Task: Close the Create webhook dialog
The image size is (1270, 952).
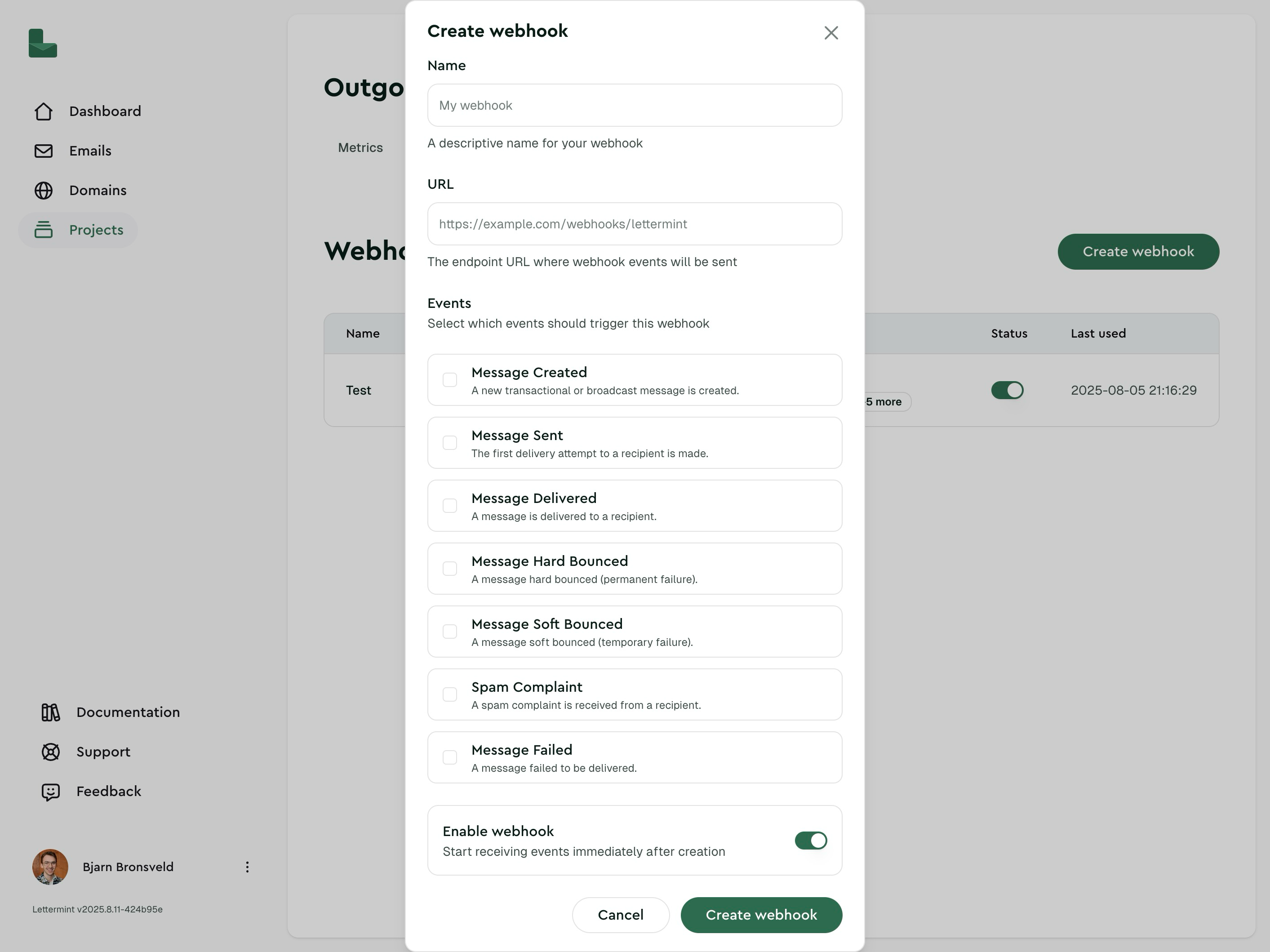Action: (x=831, y=33)
